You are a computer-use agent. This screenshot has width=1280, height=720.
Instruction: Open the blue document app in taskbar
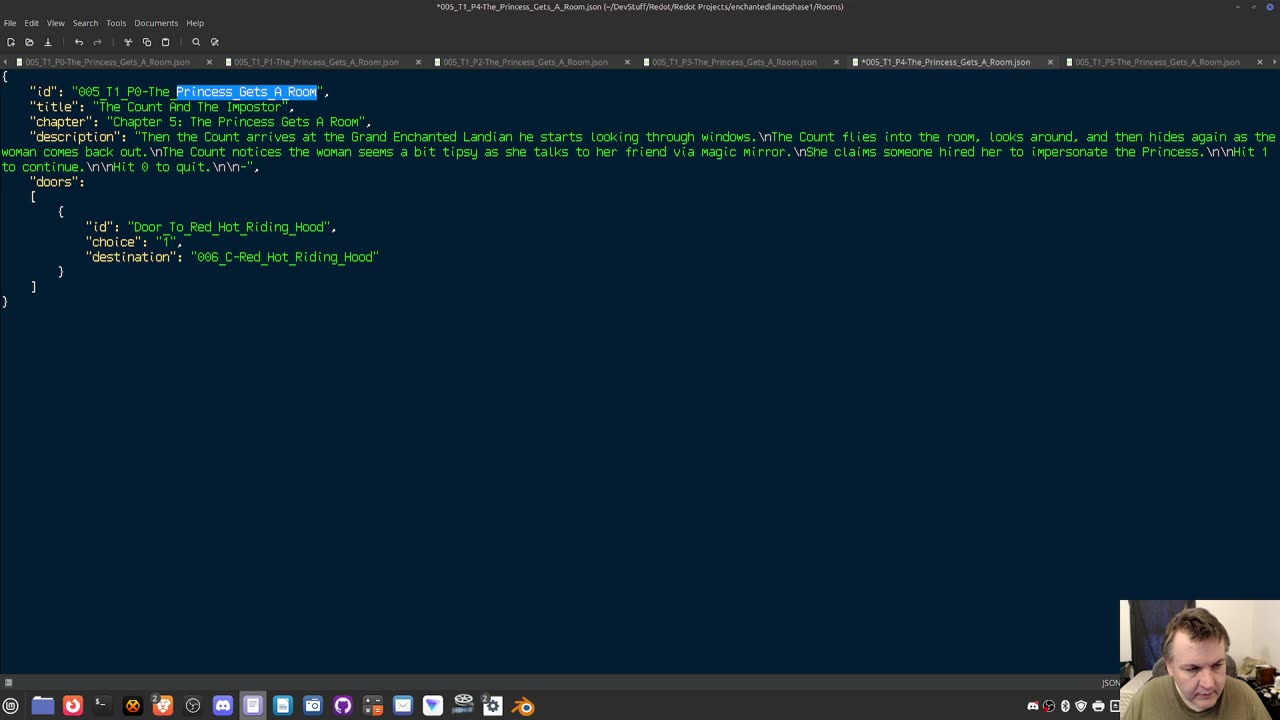click(282, 706)
